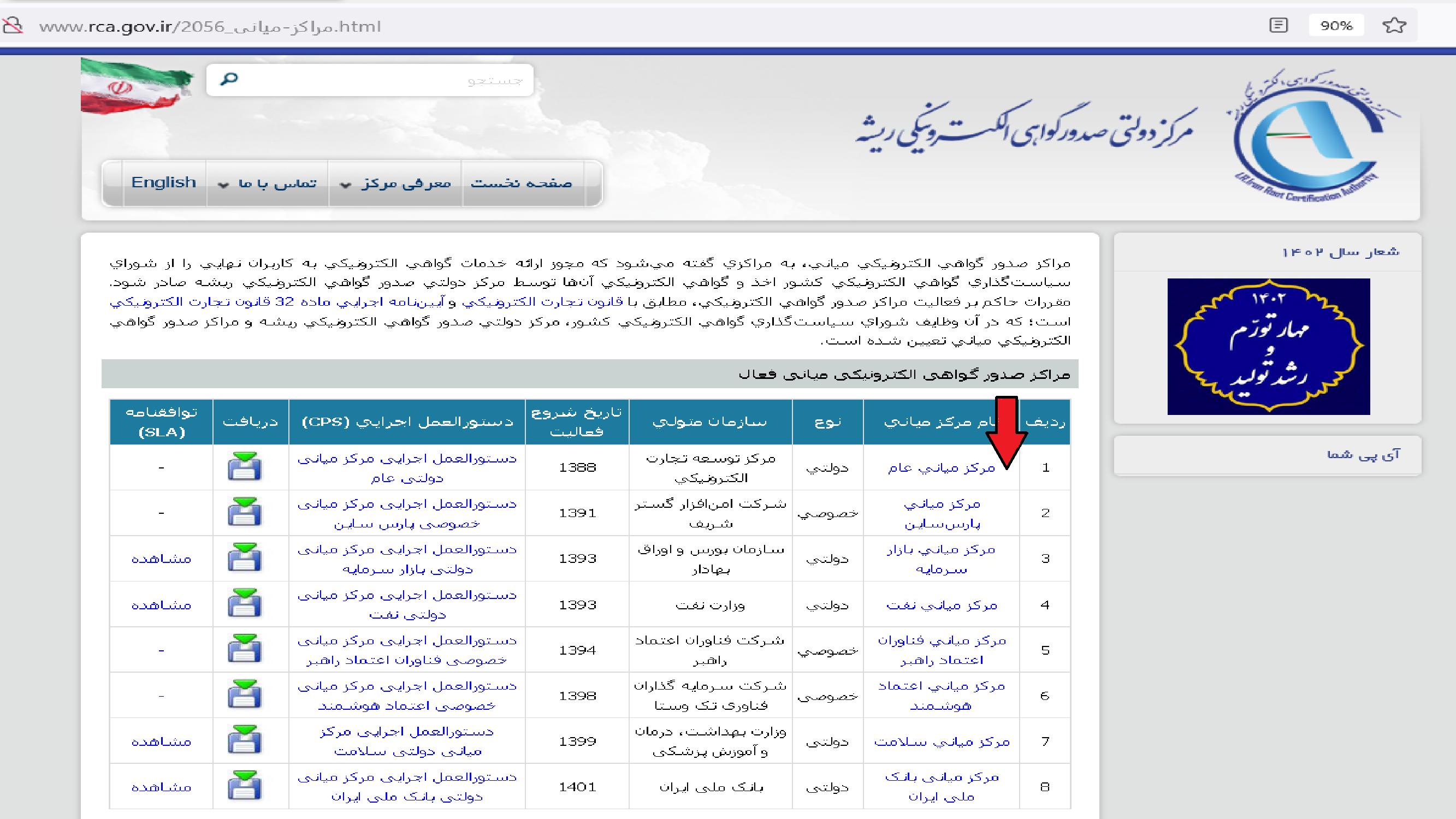Open the English menu item

point(163,182)
